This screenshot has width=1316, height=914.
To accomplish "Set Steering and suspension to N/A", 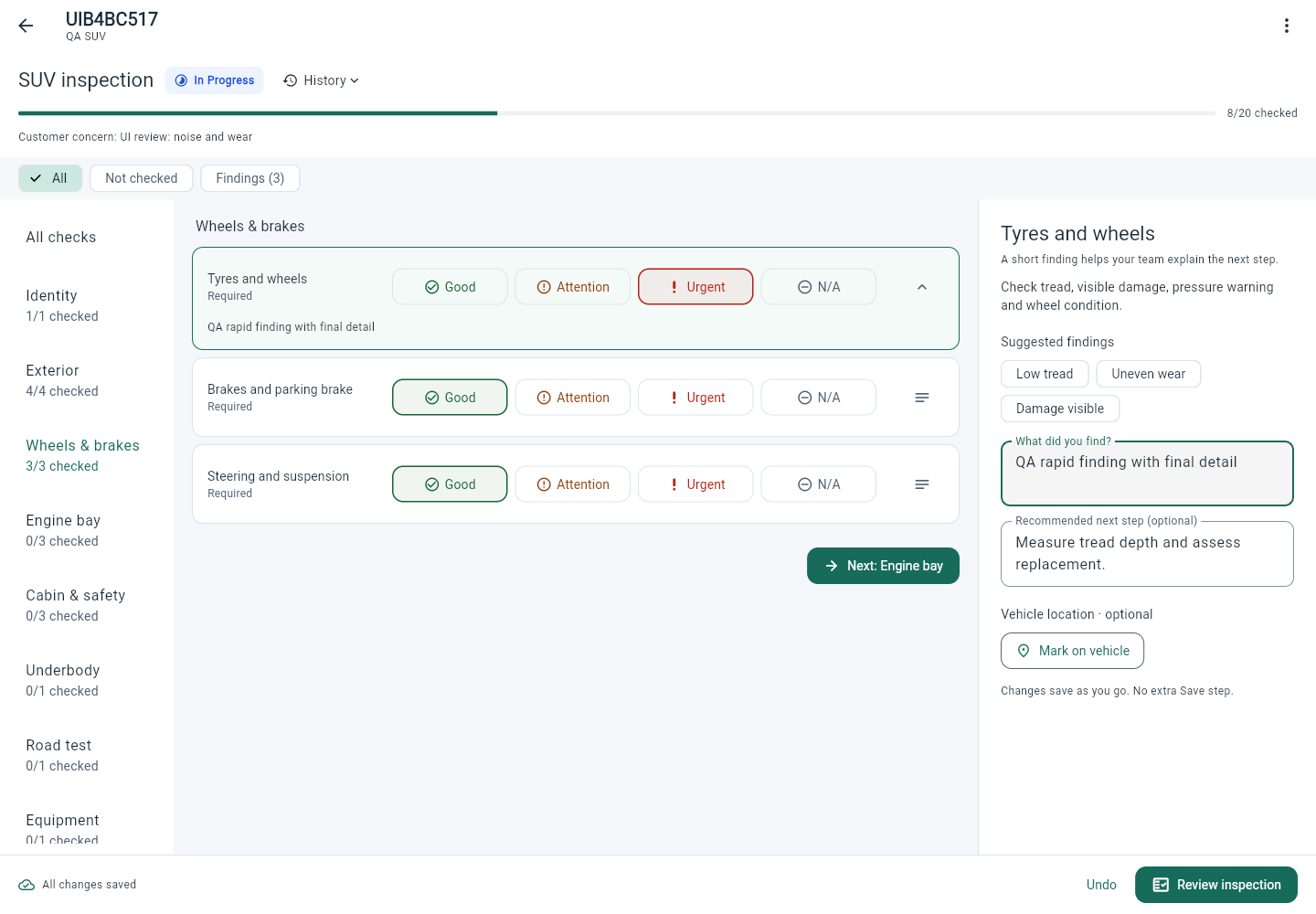I will coord(819,484).
